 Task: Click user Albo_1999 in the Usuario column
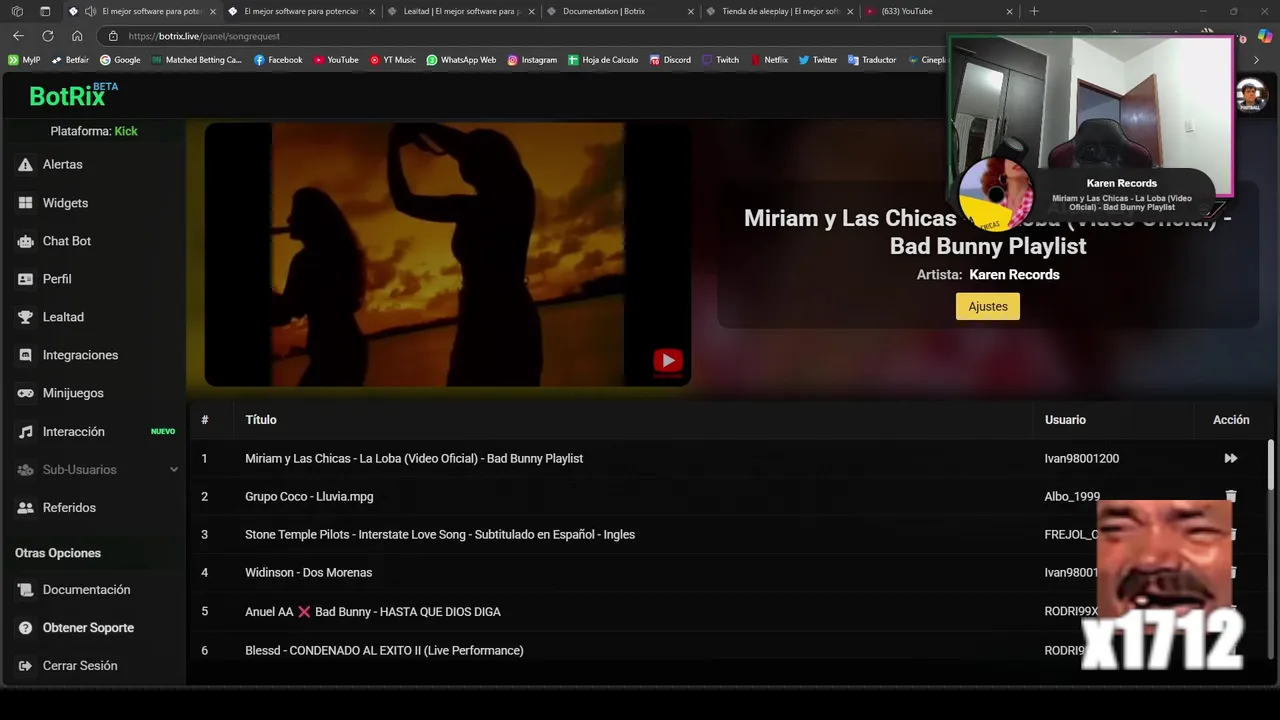tap(1072, 497)
